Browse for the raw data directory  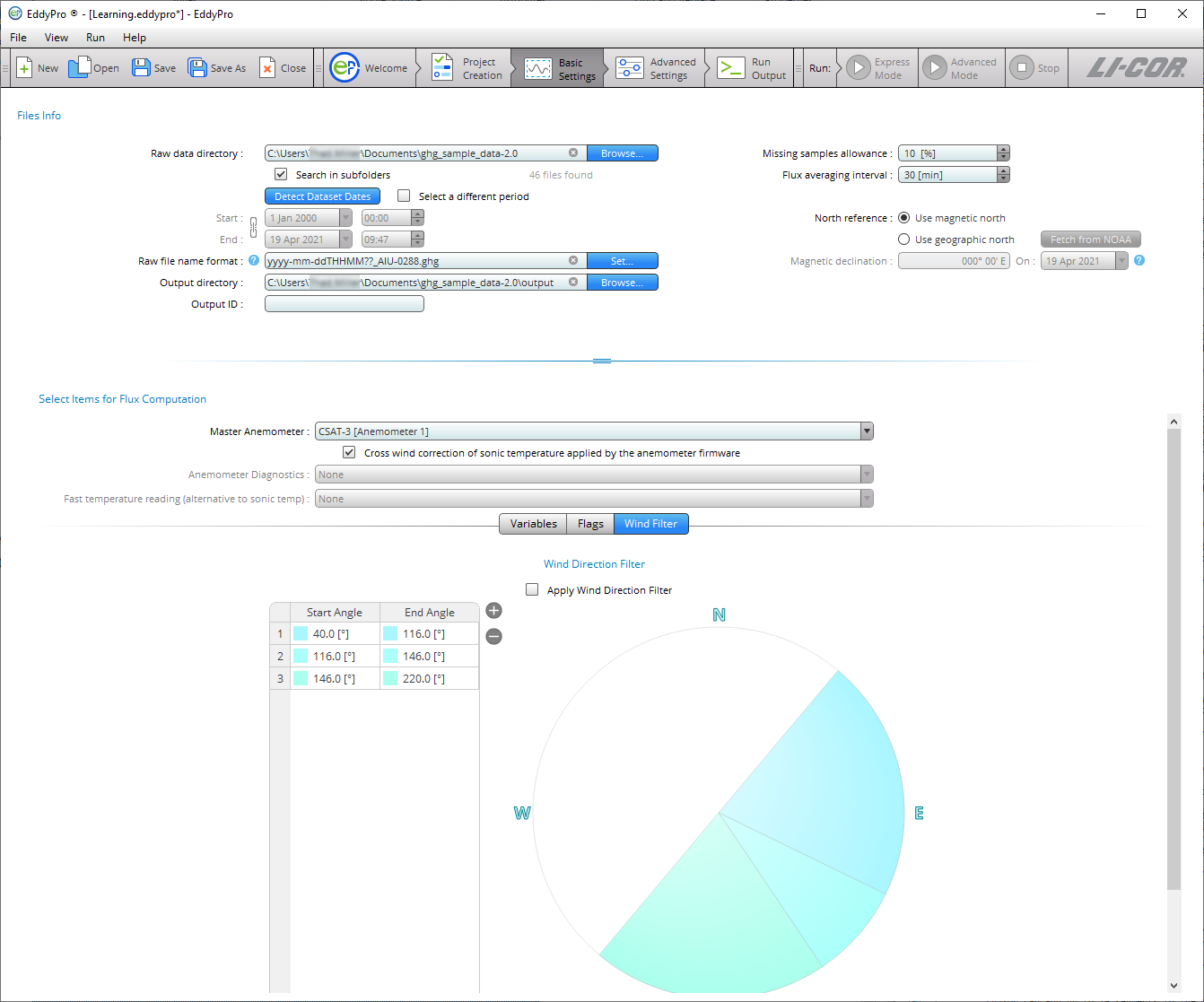pos(623,153)
